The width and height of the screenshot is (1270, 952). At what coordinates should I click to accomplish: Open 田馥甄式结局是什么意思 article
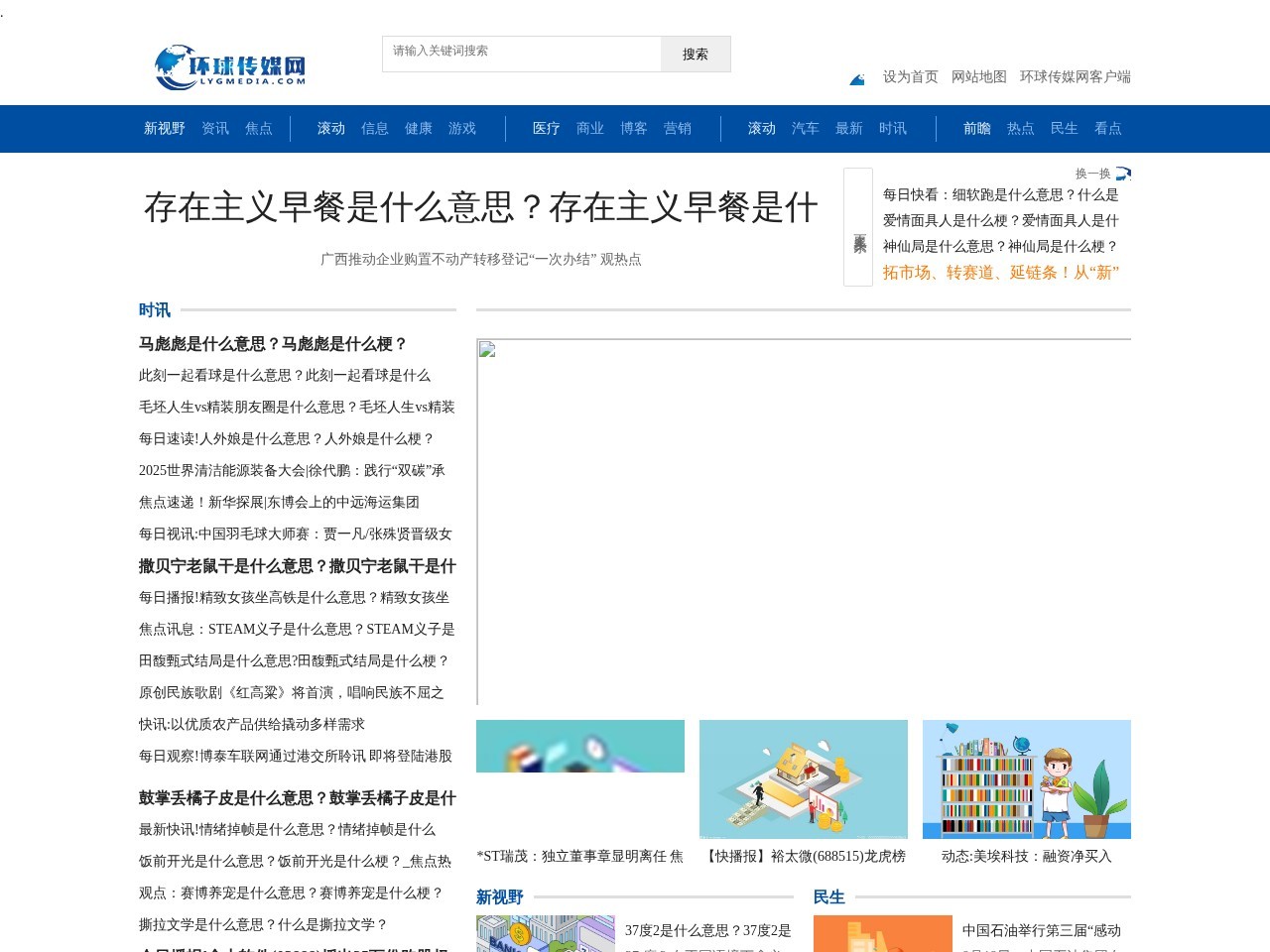tap(295, 660)
